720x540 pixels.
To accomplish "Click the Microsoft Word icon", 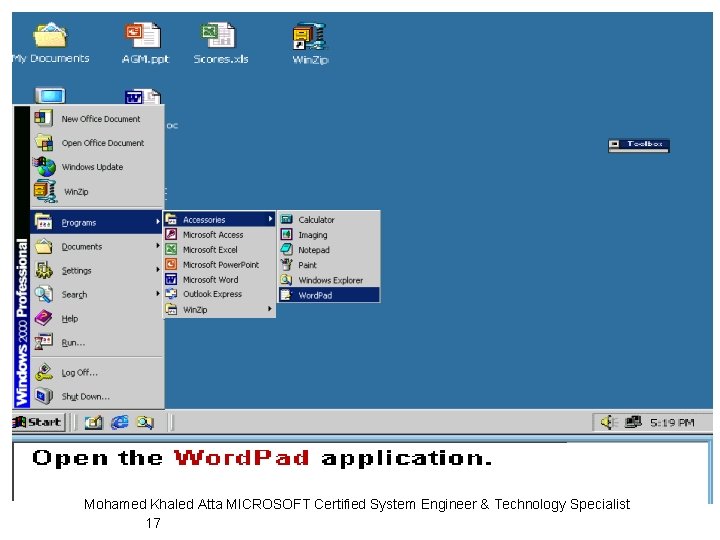I will 171,279.
